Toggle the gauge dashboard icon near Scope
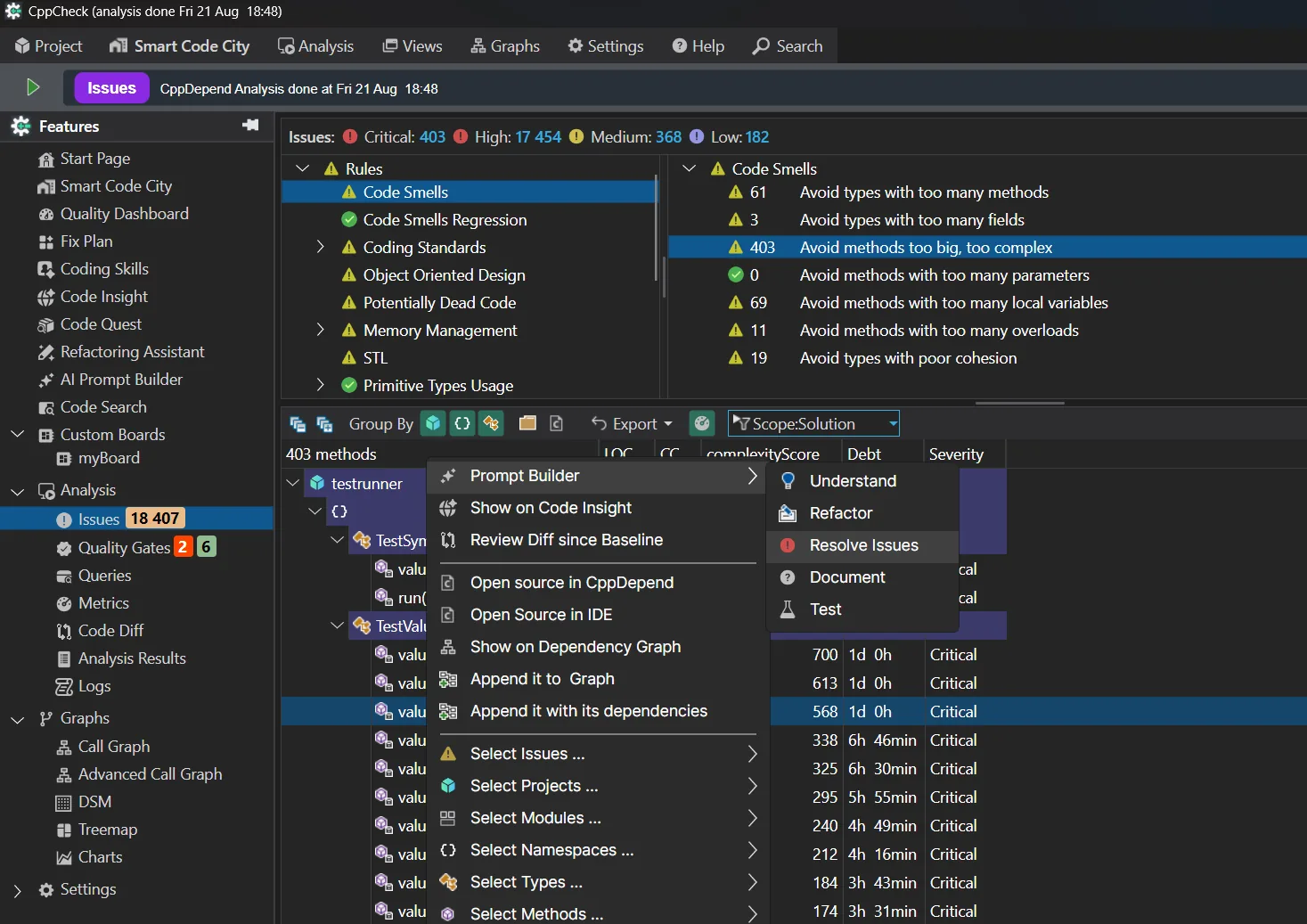This screenshot has width=1307, height=924. 702,423
